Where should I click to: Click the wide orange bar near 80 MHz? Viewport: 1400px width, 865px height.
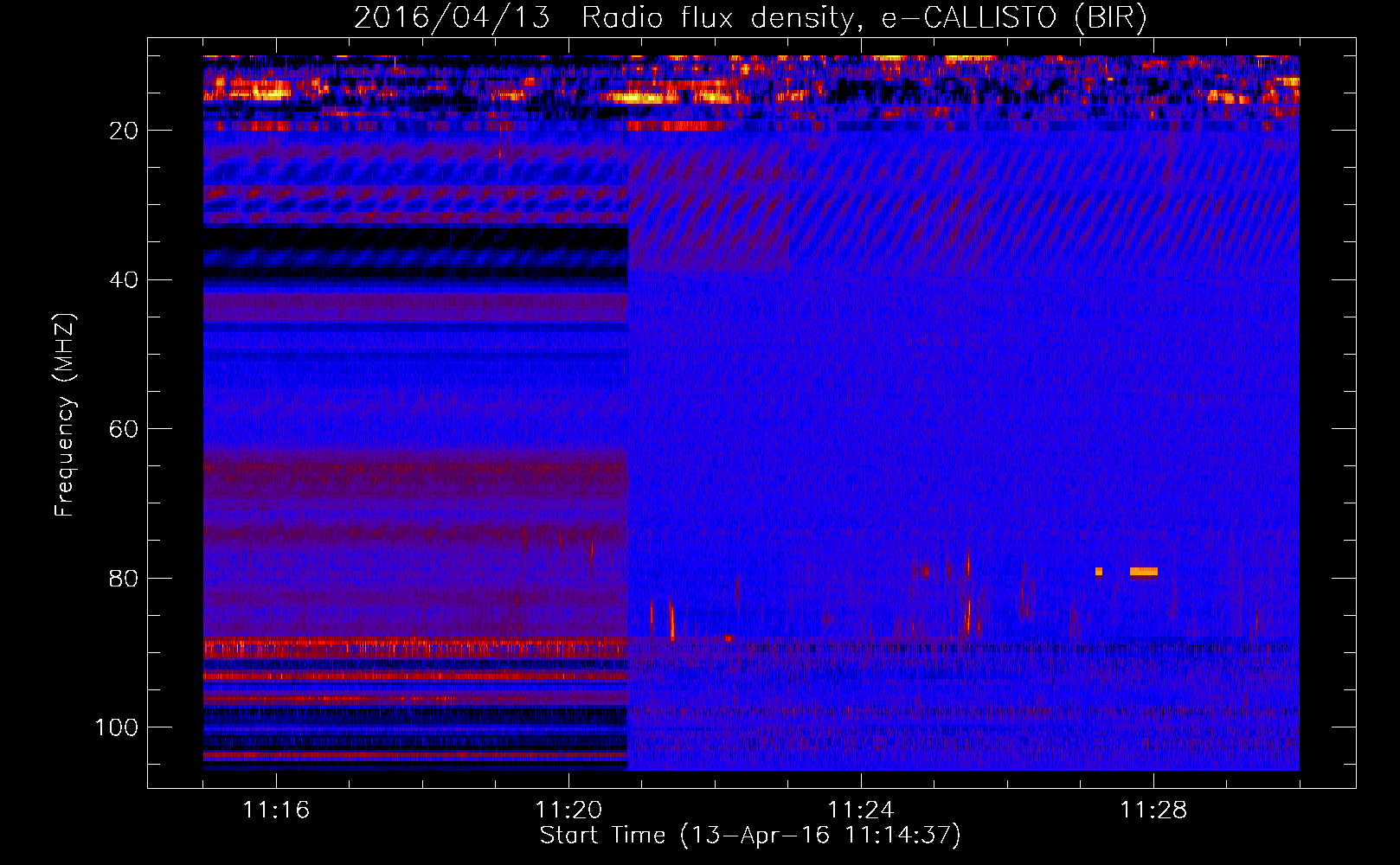point(1144,572)
